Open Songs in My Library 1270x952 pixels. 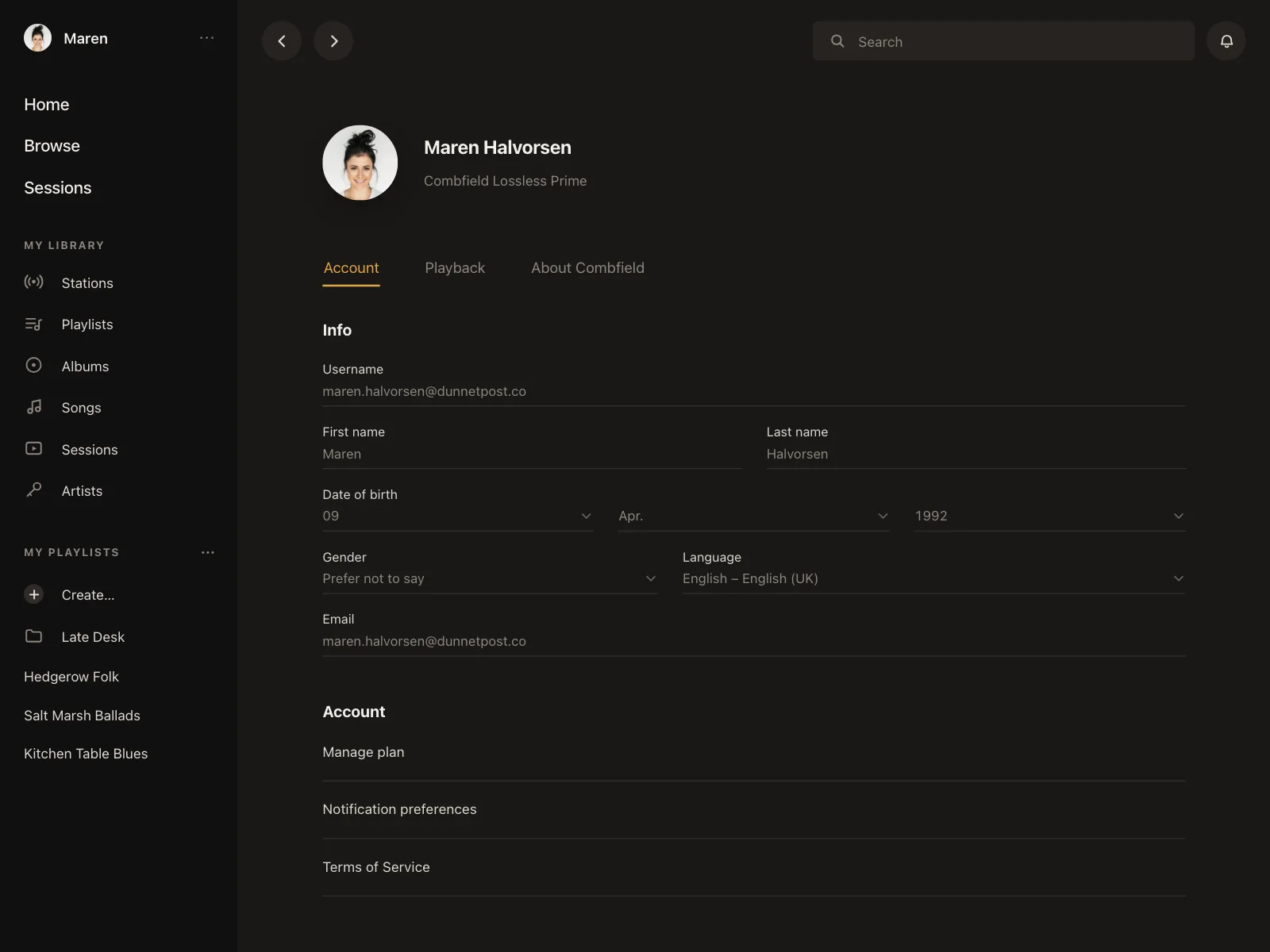click(81, 408)
